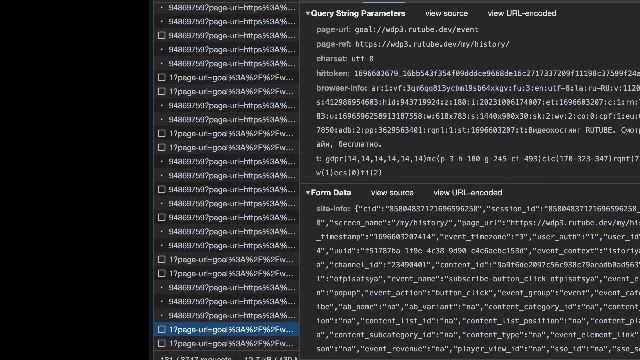Screen dimensions: 640x360
Task: Click the document icon of the highlighted request
Action: click(x=162, y=329)
